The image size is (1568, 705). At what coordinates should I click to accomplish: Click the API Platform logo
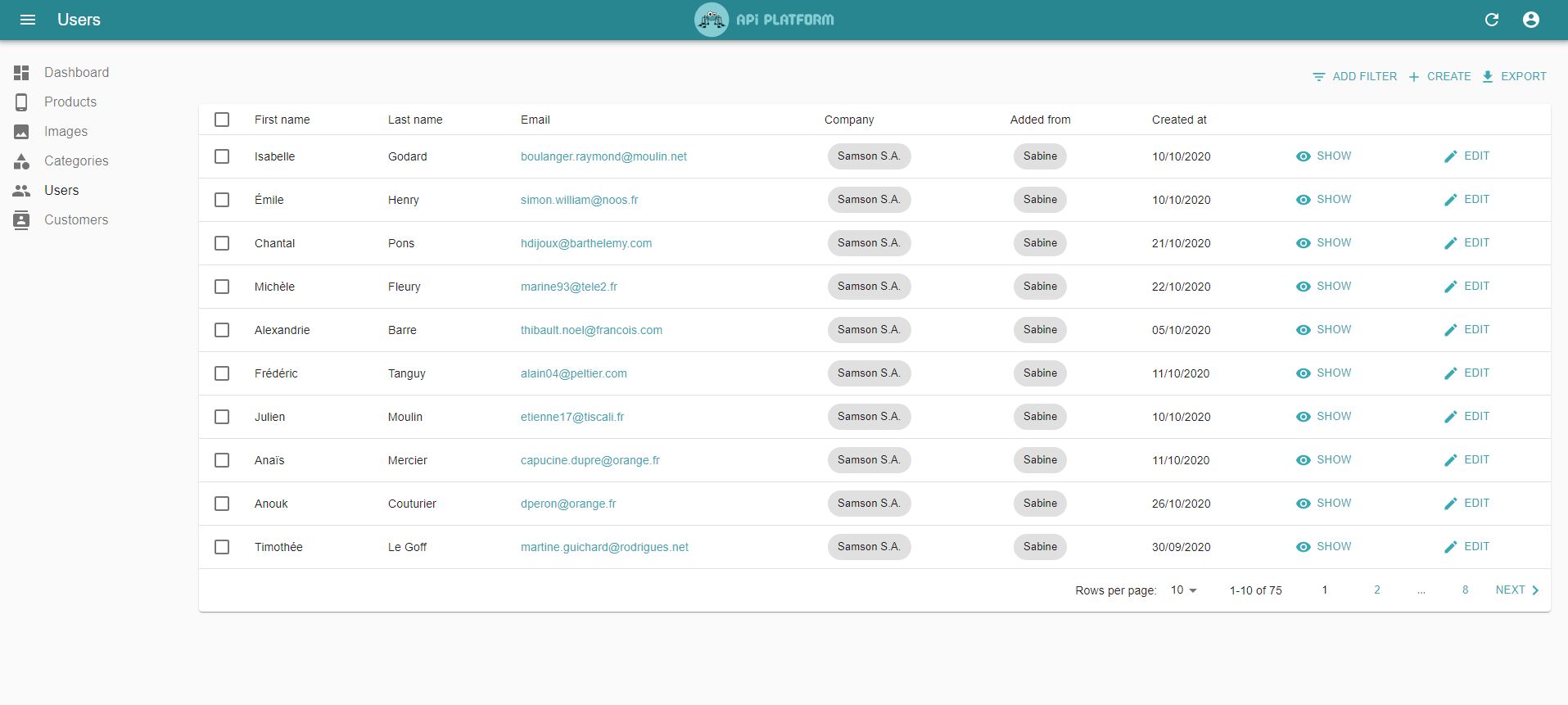764,20
